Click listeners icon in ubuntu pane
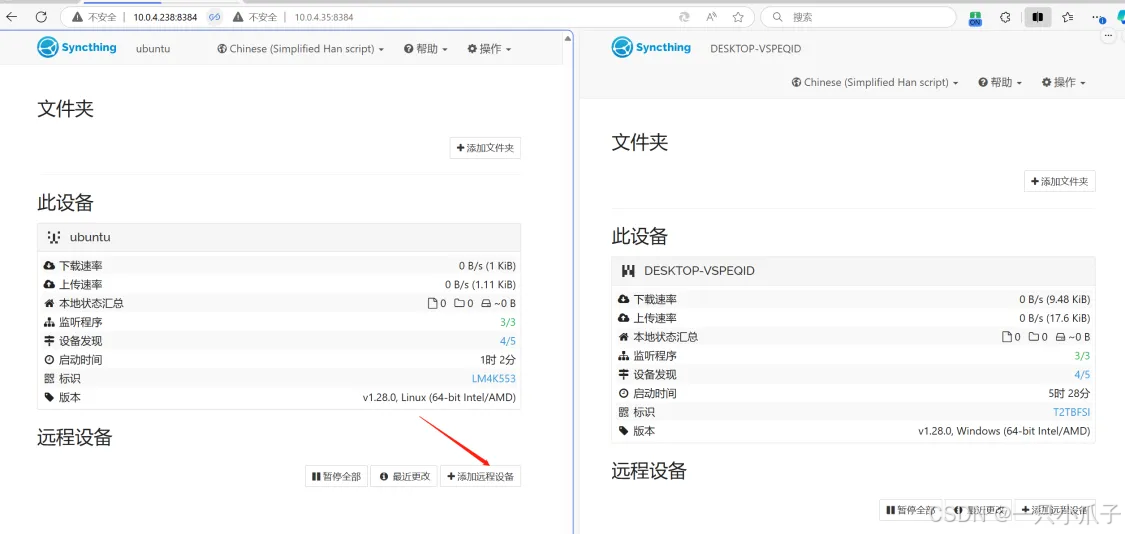 point(49,322)
